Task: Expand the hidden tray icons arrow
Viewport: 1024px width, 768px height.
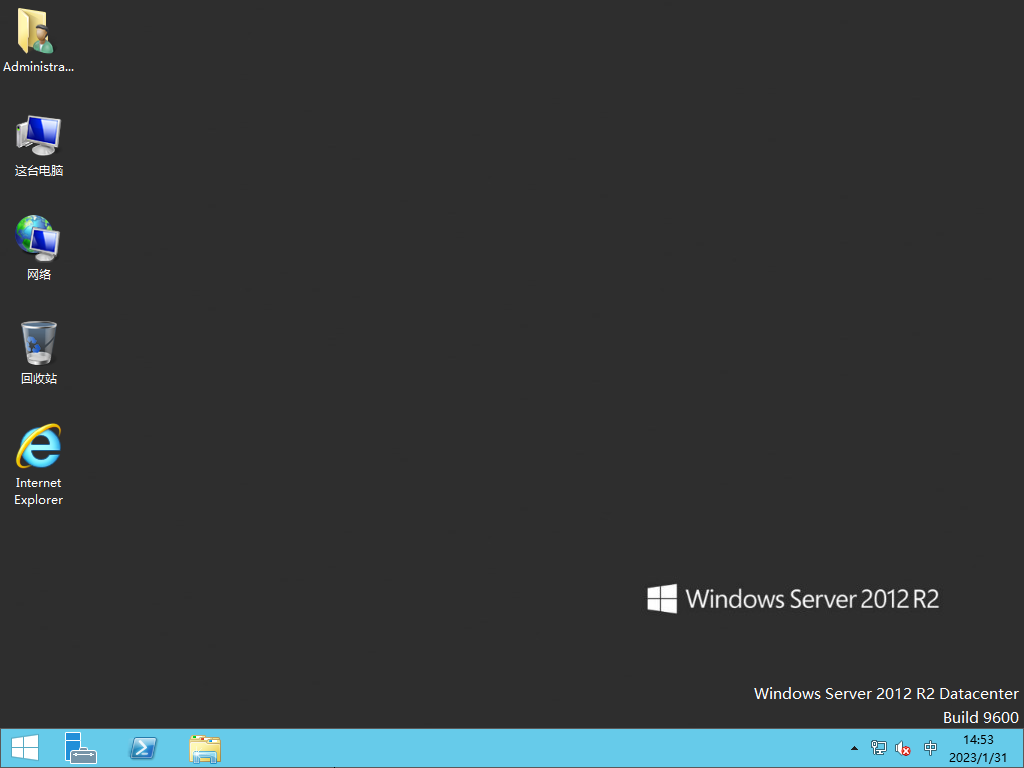Action: 854,748
